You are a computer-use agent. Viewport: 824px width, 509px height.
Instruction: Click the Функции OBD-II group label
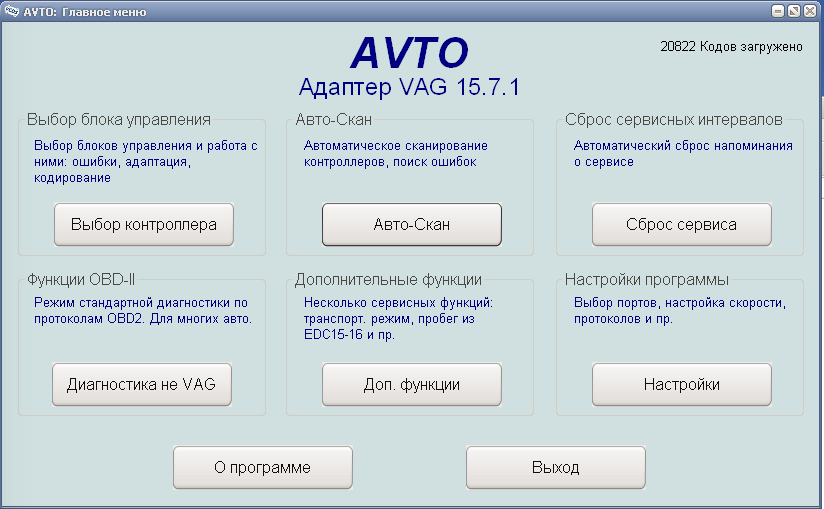pyautogui.click(x=88, y=279)
